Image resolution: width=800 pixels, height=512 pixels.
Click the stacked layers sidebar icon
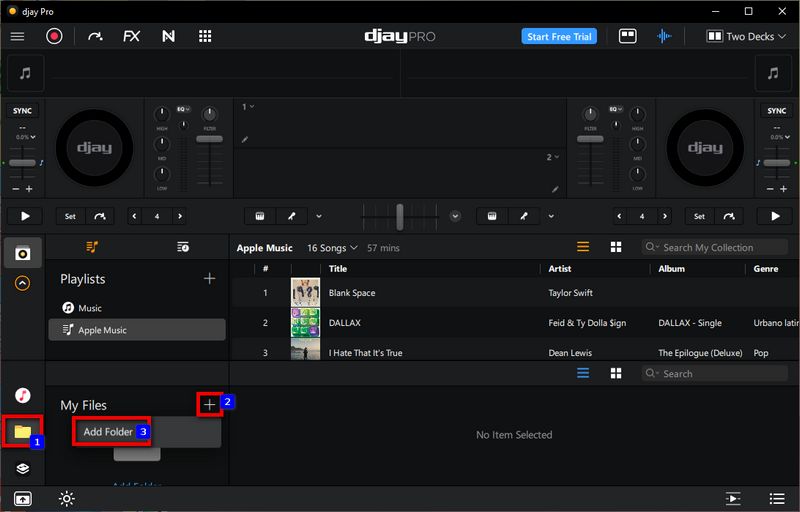click(x=22, y=468)
